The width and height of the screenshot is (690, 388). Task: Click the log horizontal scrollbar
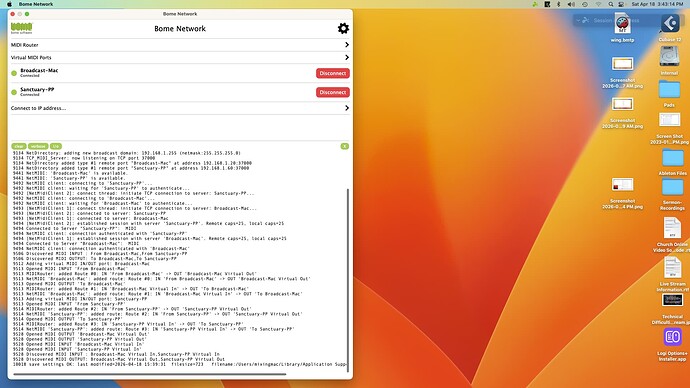[150, 374]
